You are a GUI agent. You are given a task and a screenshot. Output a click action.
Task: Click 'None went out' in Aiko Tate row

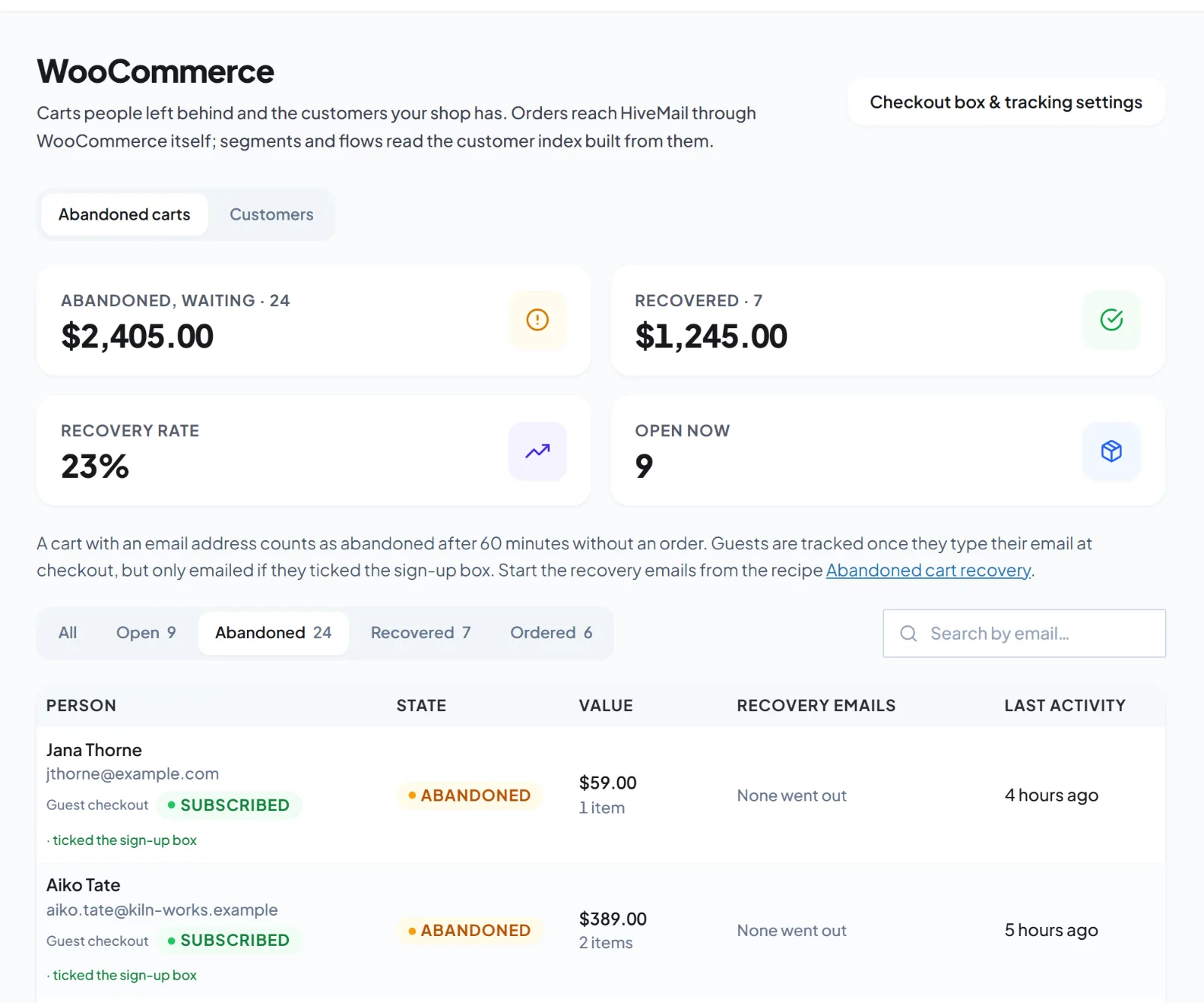click(x=792, y=931)
